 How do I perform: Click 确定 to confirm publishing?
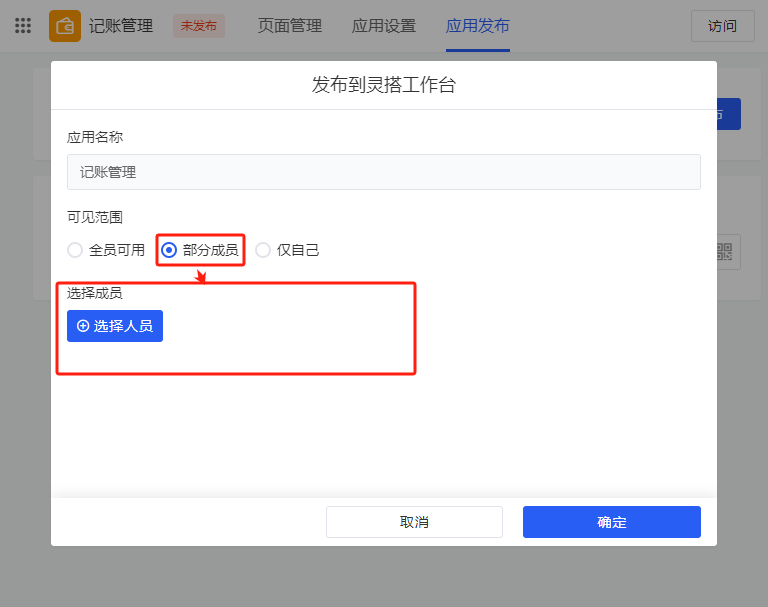pyautogui.click(x=612, y=522)
